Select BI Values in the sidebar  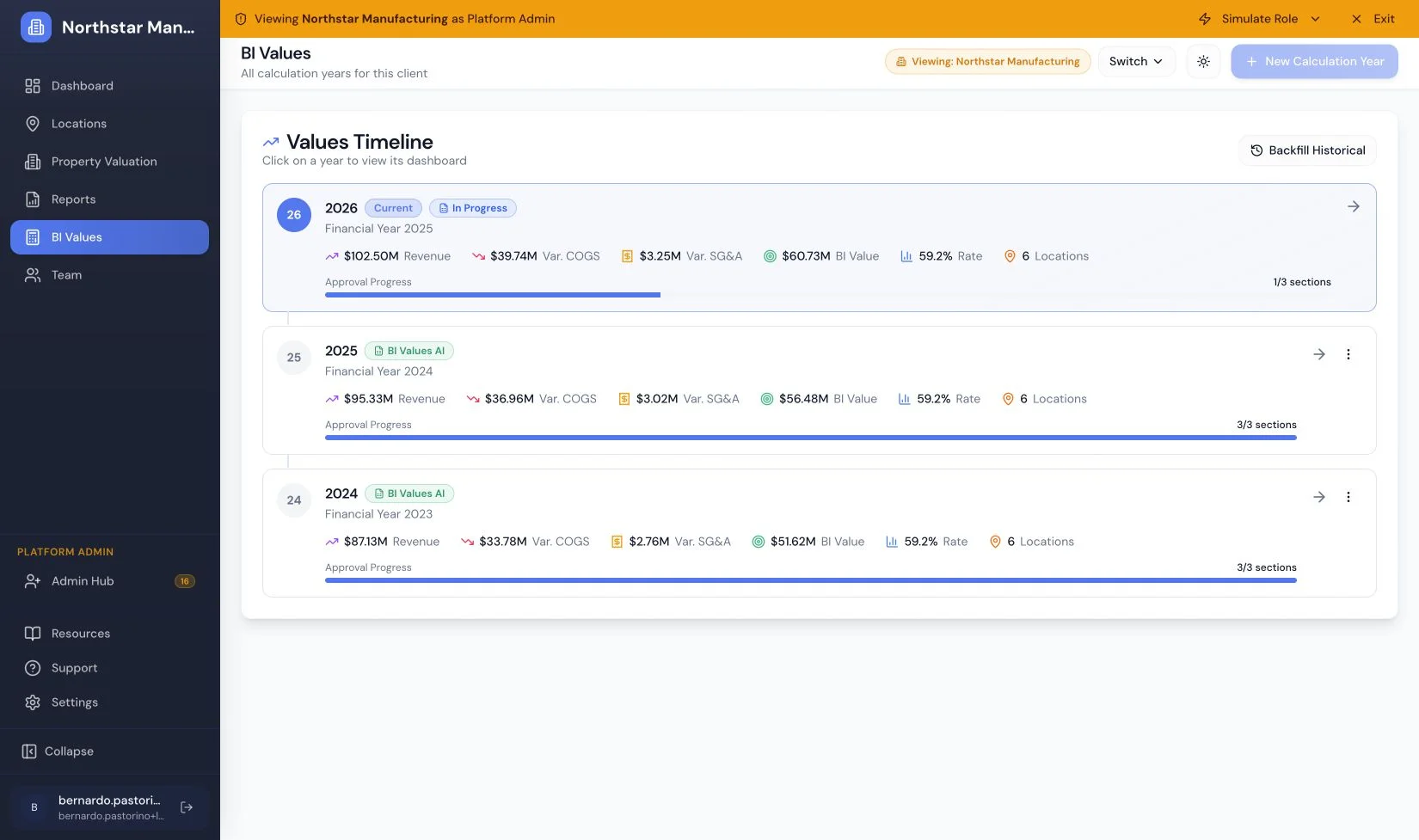click(109, 237)
